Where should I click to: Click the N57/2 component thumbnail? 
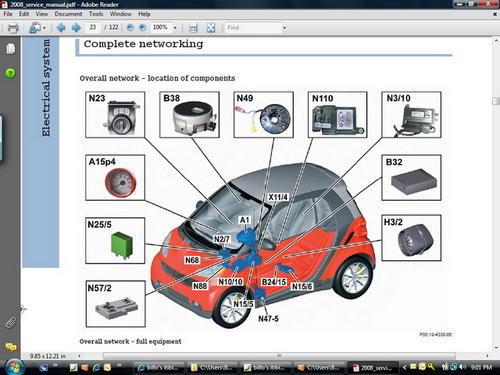point(116,304)
